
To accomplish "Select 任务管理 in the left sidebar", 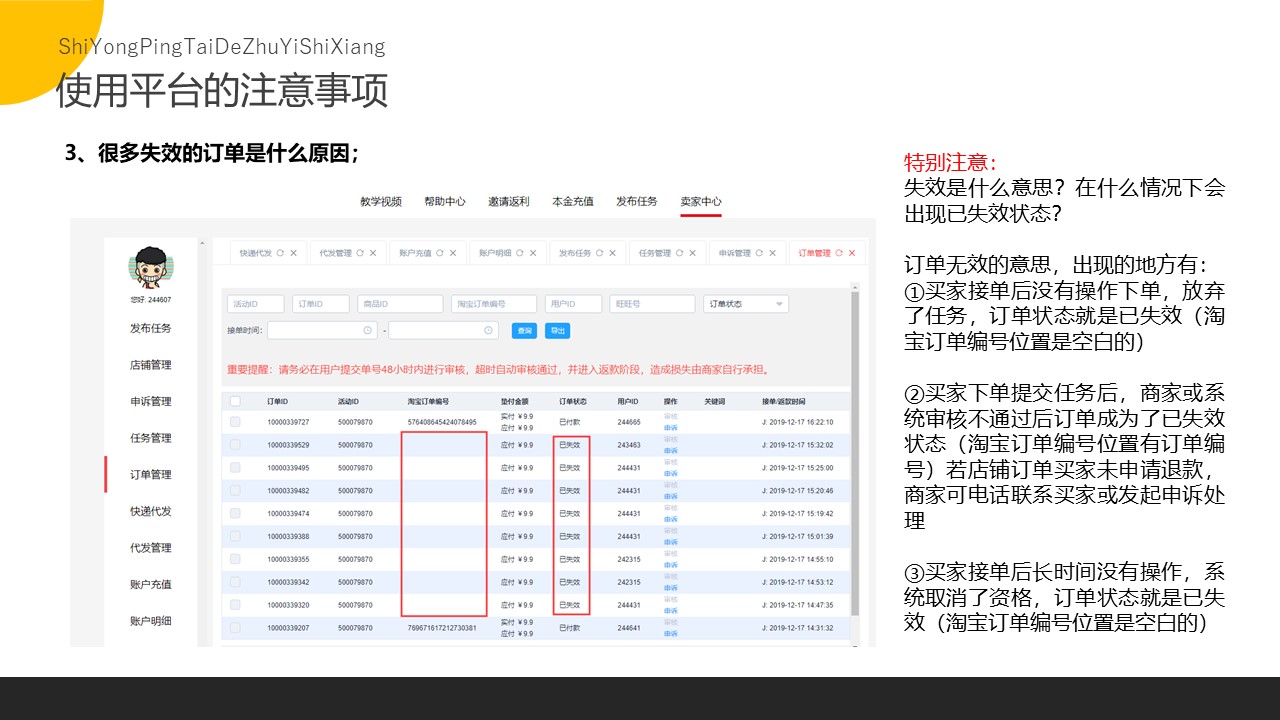I will click(x=151, y=438).
